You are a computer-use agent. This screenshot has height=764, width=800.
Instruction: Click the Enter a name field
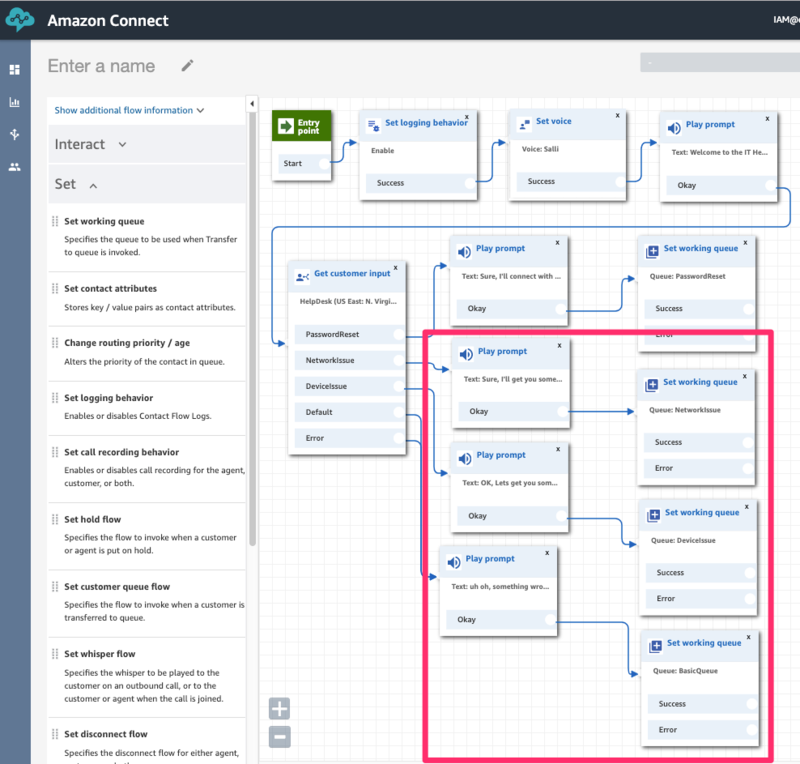(101, 66)
